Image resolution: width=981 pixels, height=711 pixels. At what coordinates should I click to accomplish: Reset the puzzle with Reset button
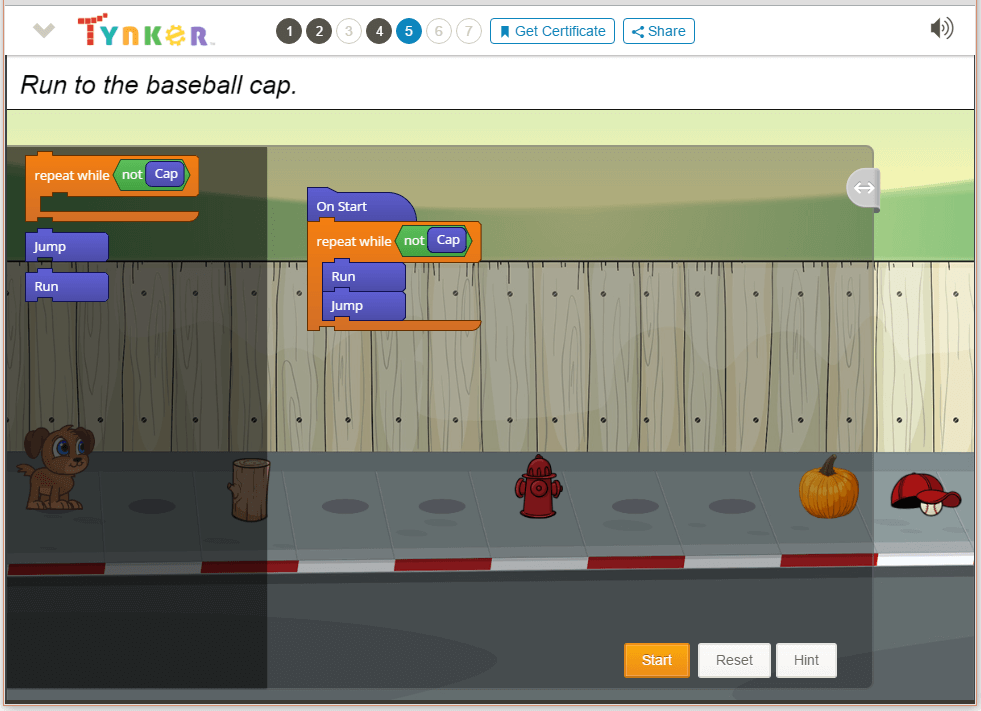[x=734, y=660]
